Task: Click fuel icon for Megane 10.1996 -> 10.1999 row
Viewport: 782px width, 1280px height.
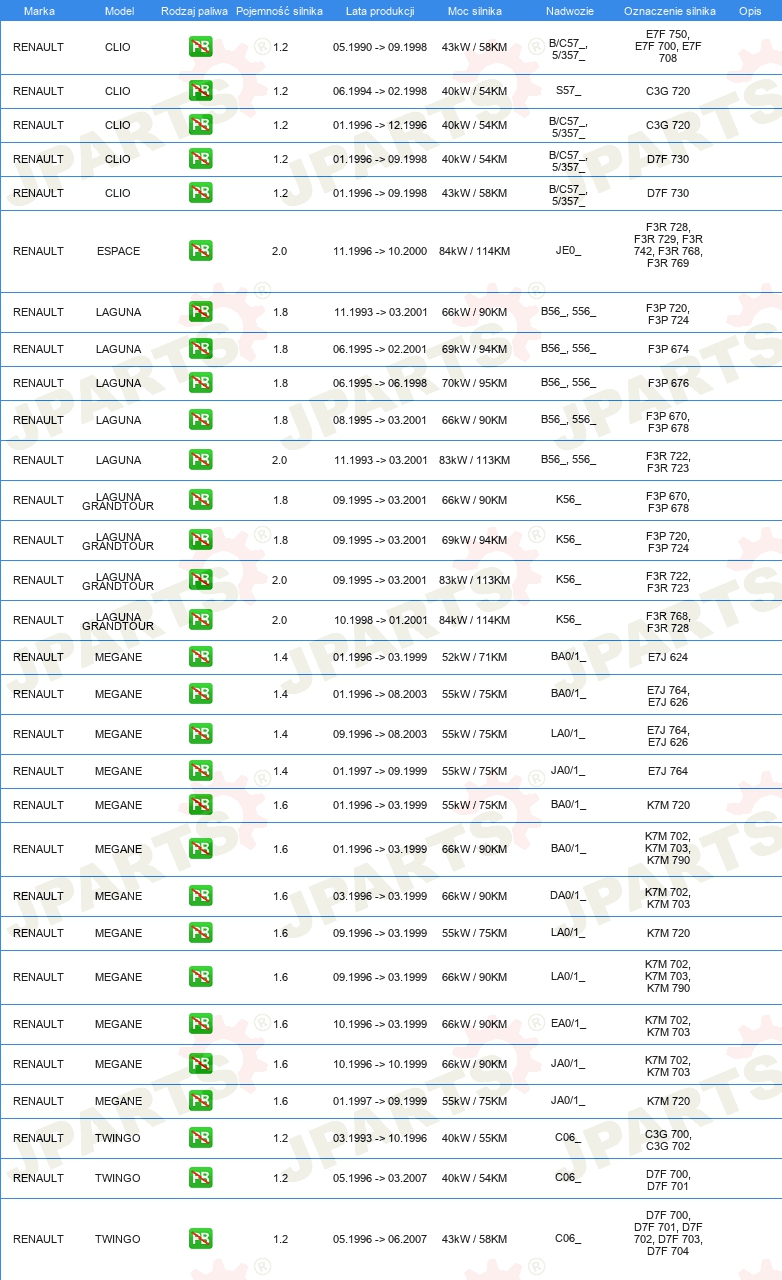Action: tap(200, 1064)
